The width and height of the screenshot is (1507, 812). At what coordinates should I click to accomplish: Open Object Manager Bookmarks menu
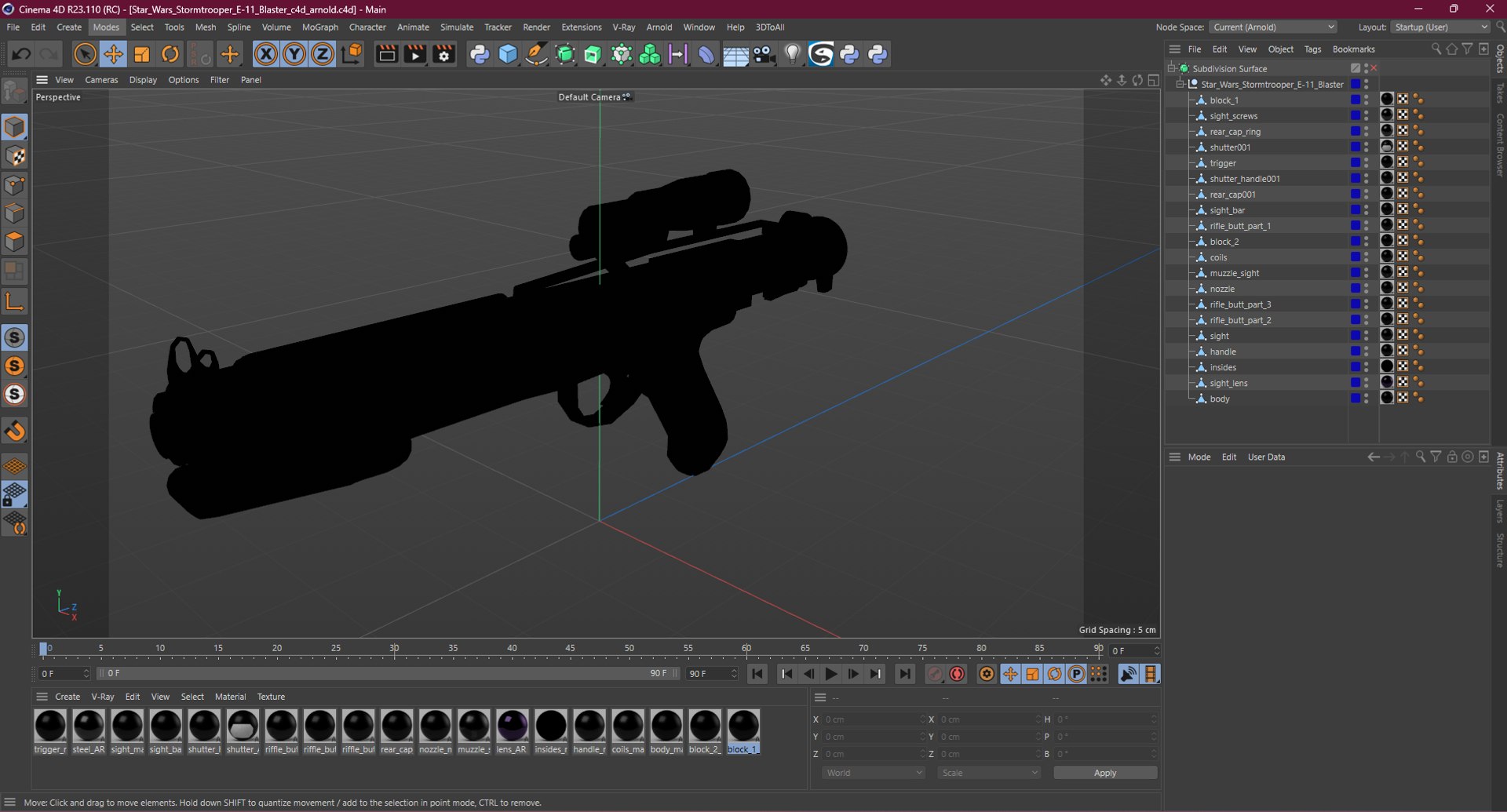click(x=1354, y=49)
